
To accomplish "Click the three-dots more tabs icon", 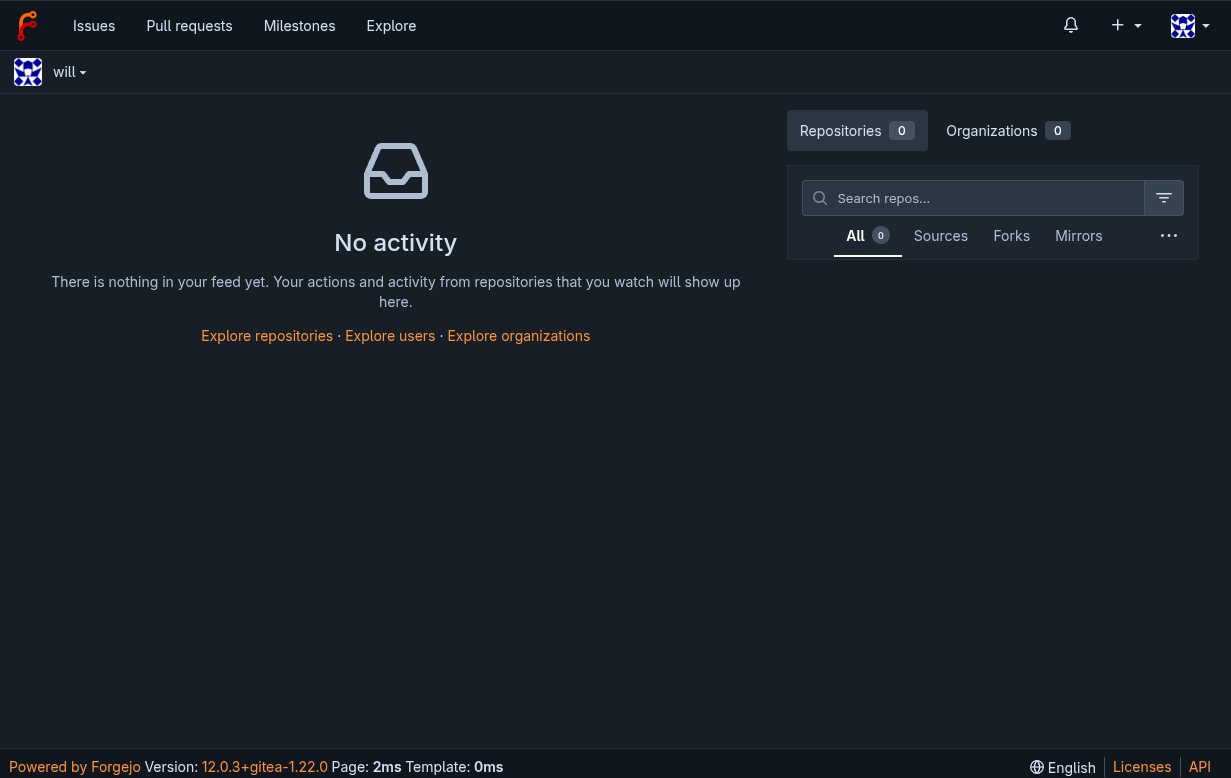I will click(x=1169, y=236).
